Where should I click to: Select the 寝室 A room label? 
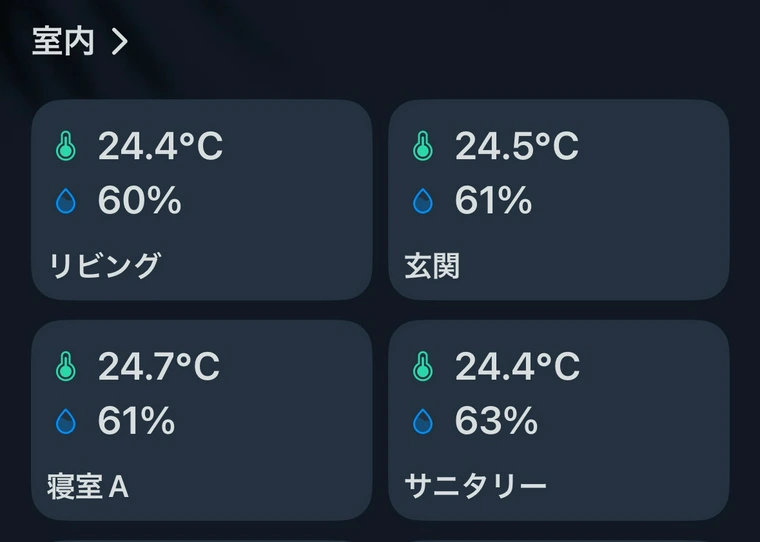88,487
